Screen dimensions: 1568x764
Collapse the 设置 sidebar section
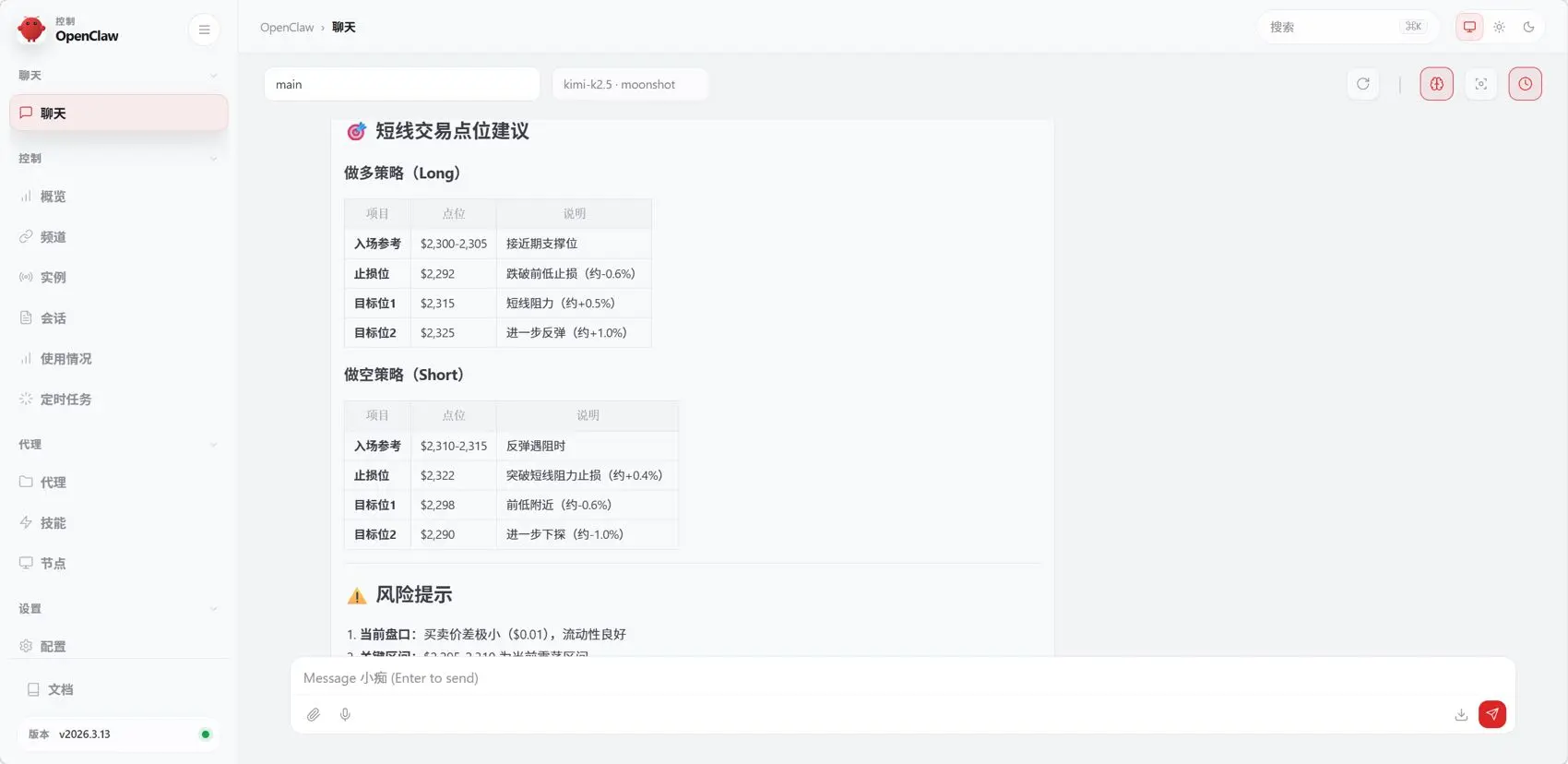119,609
